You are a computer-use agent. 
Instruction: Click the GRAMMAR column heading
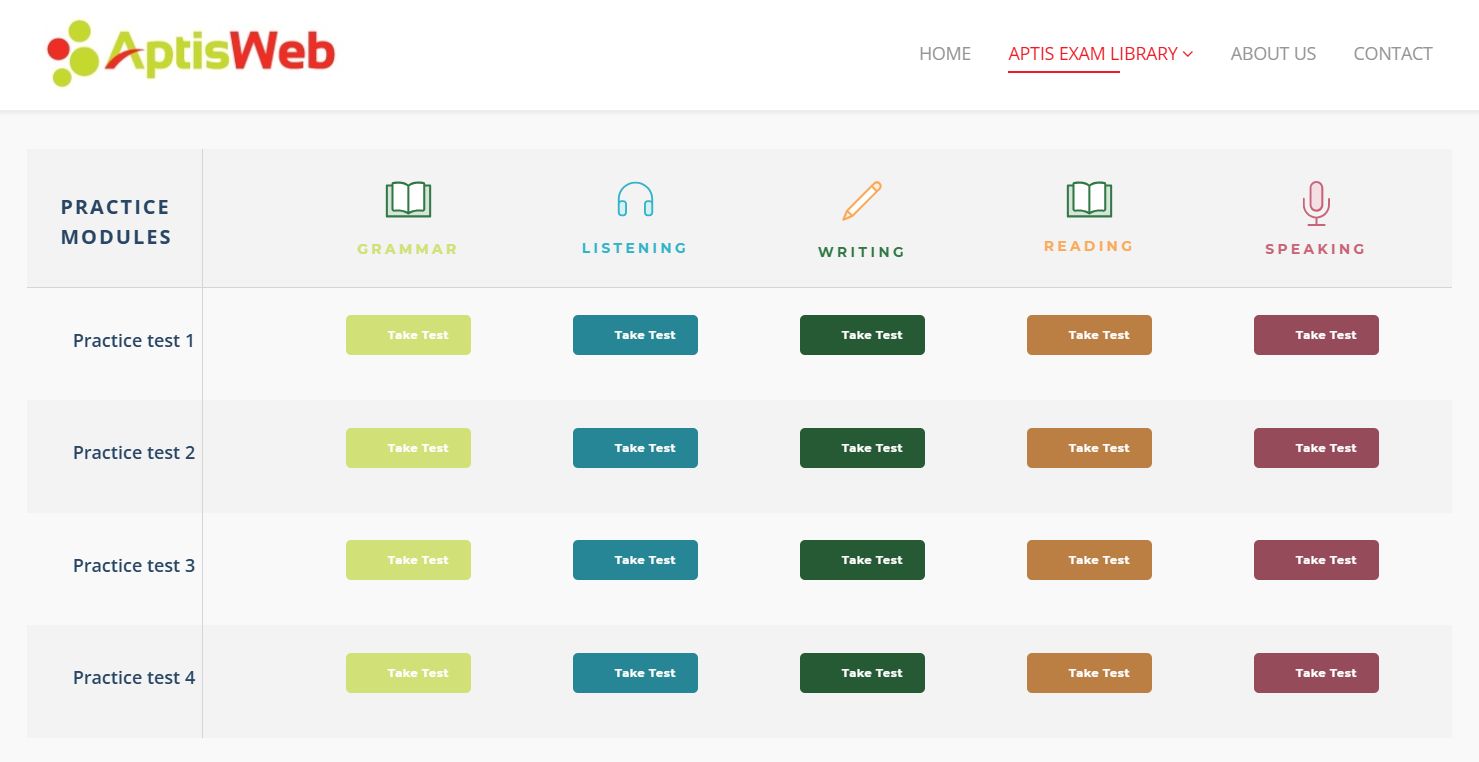pos(407,248)
